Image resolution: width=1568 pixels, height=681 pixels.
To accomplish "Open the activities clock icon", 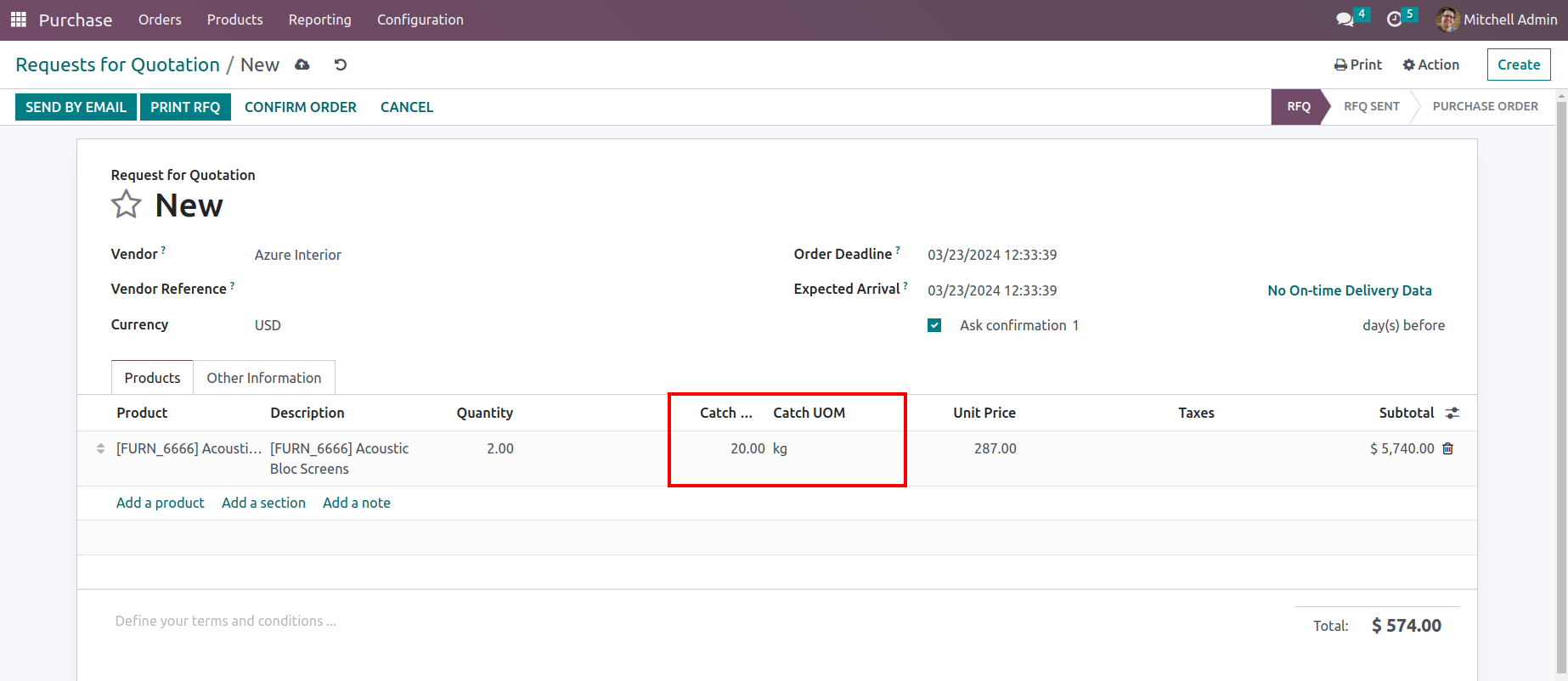I will (1394, 20).
